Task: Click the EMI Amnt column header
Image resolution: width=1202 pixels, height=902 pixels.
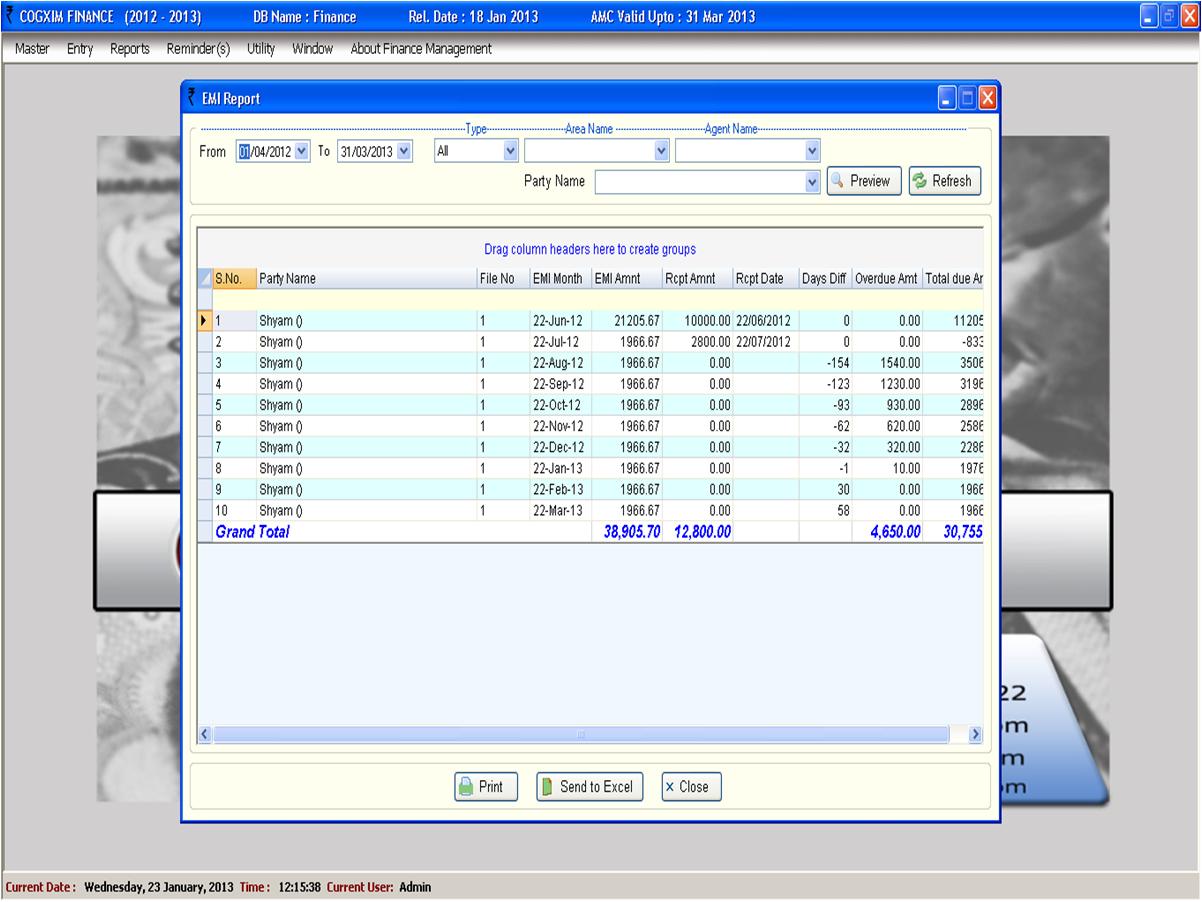Action: tap(626, 279)
